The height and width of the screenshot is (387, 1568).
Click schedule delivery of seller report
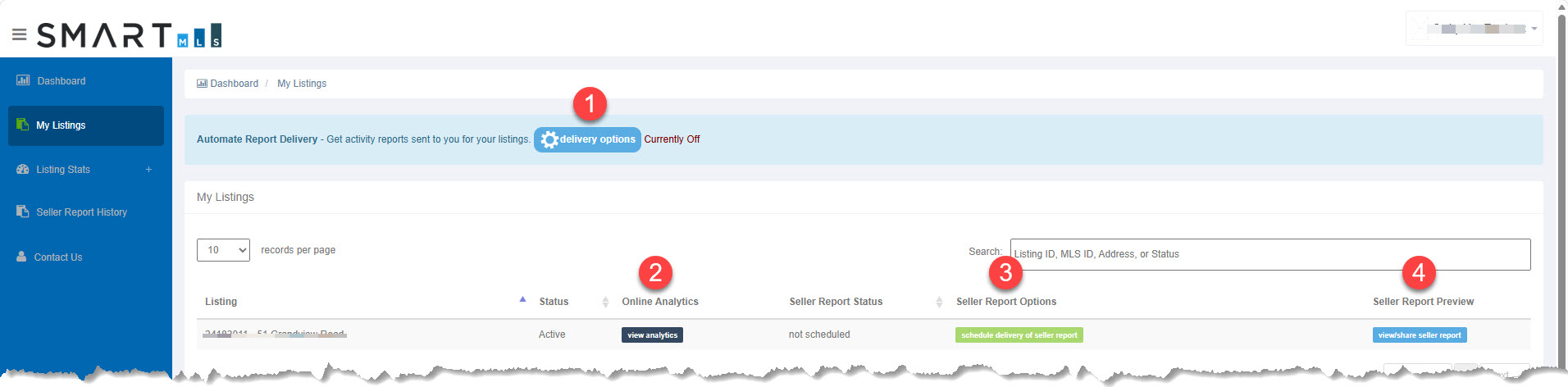click(1019, 335)
